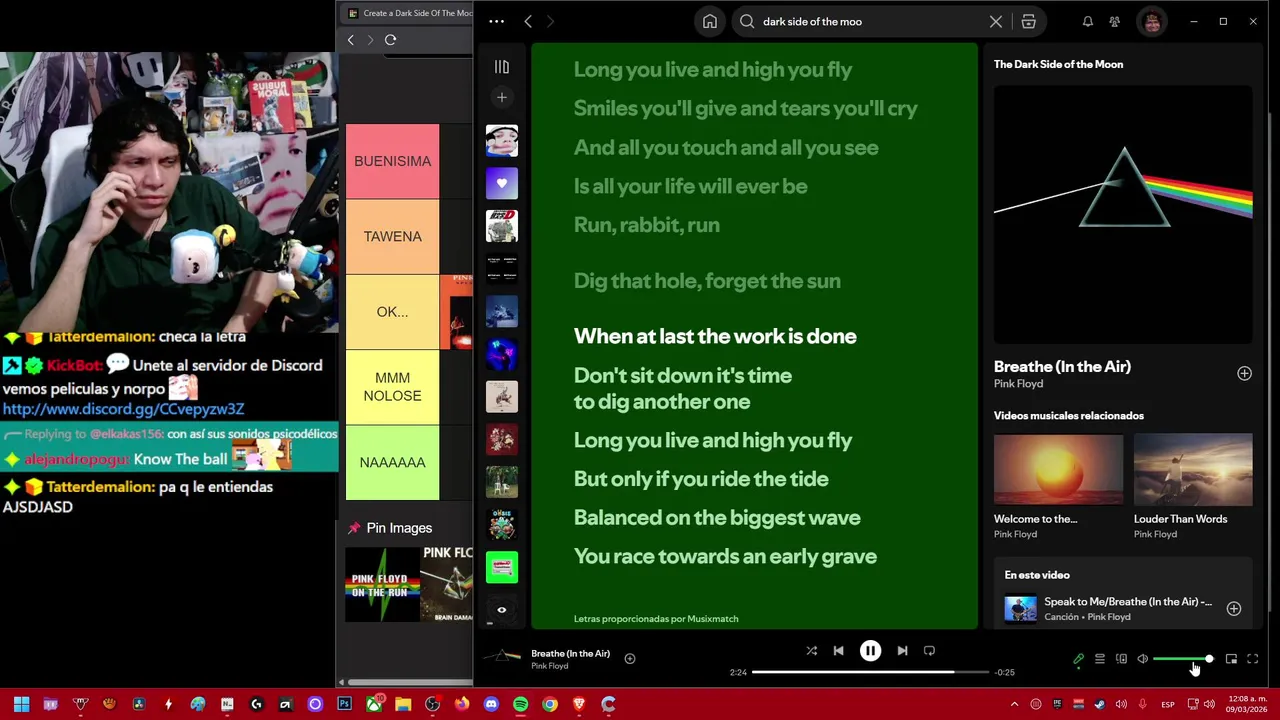Pause the playing song
Screen dimensions: 1280x720
click(871, 651)
